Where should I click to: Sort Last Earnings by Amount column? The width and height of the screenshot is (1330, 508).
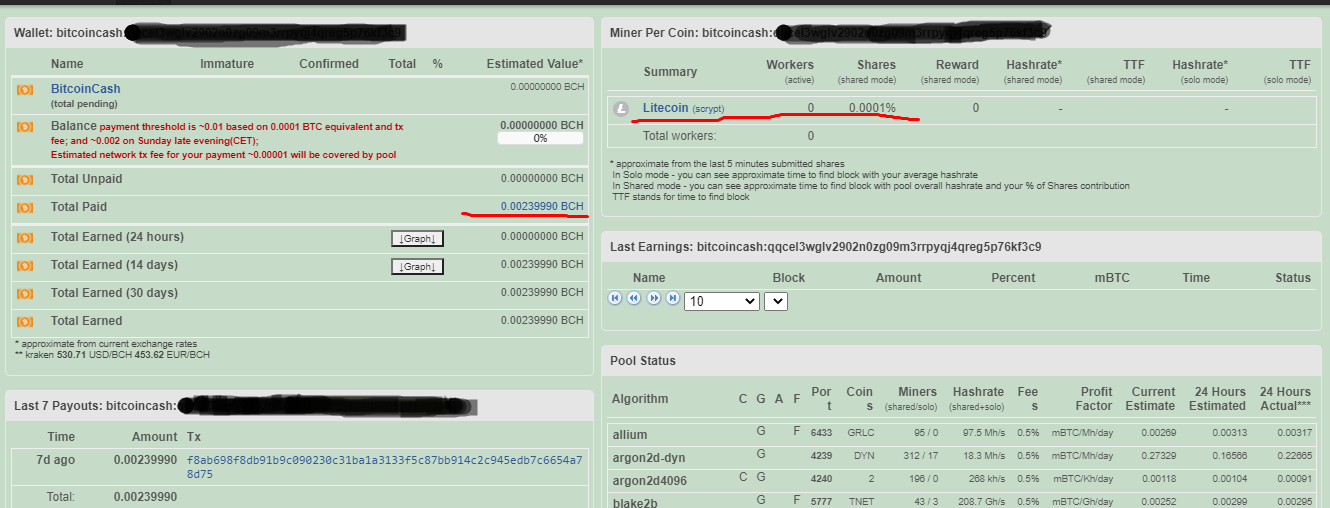899,278
